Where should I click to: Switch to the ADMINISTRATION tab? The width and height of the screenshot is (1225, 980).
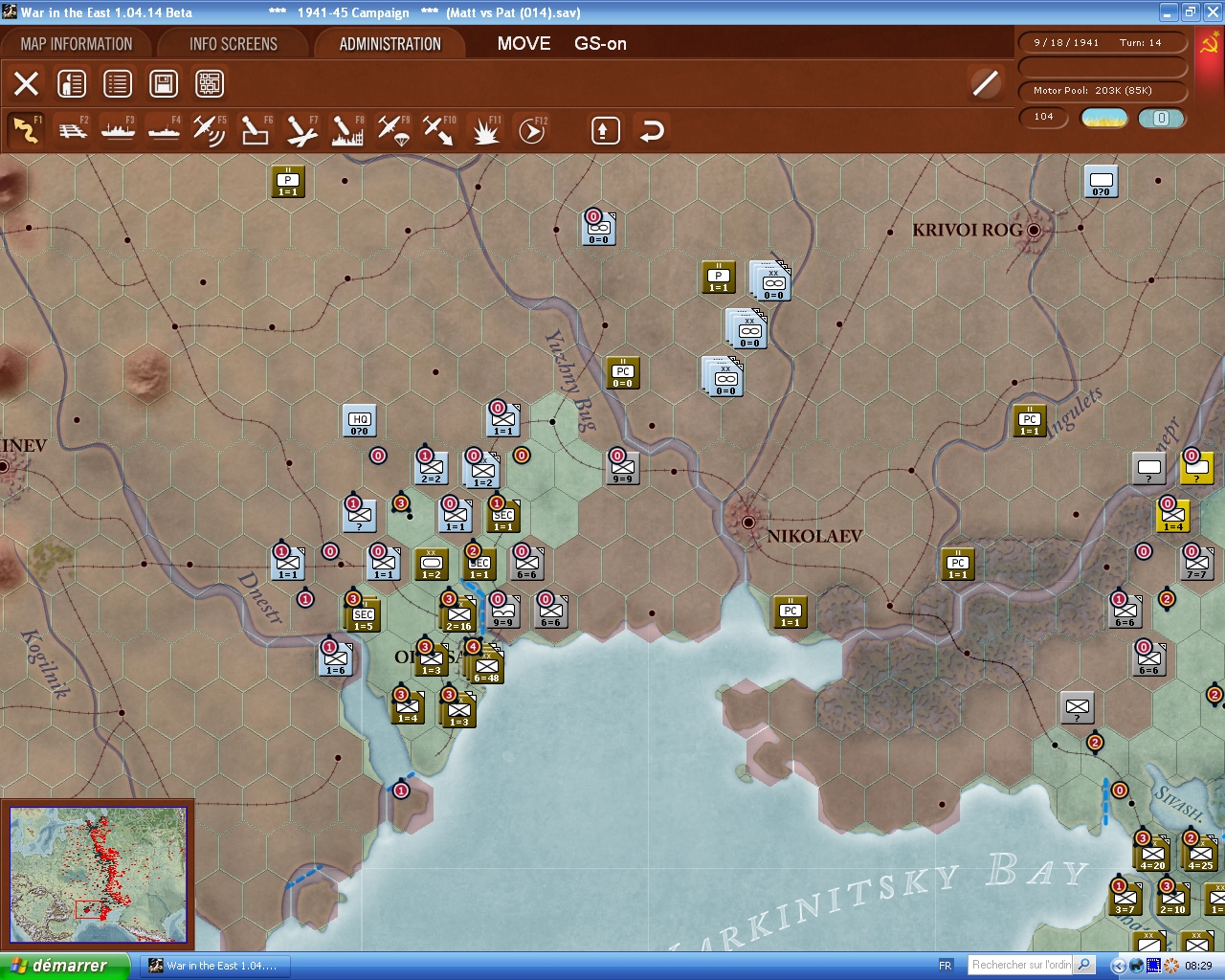coord(390,44)
